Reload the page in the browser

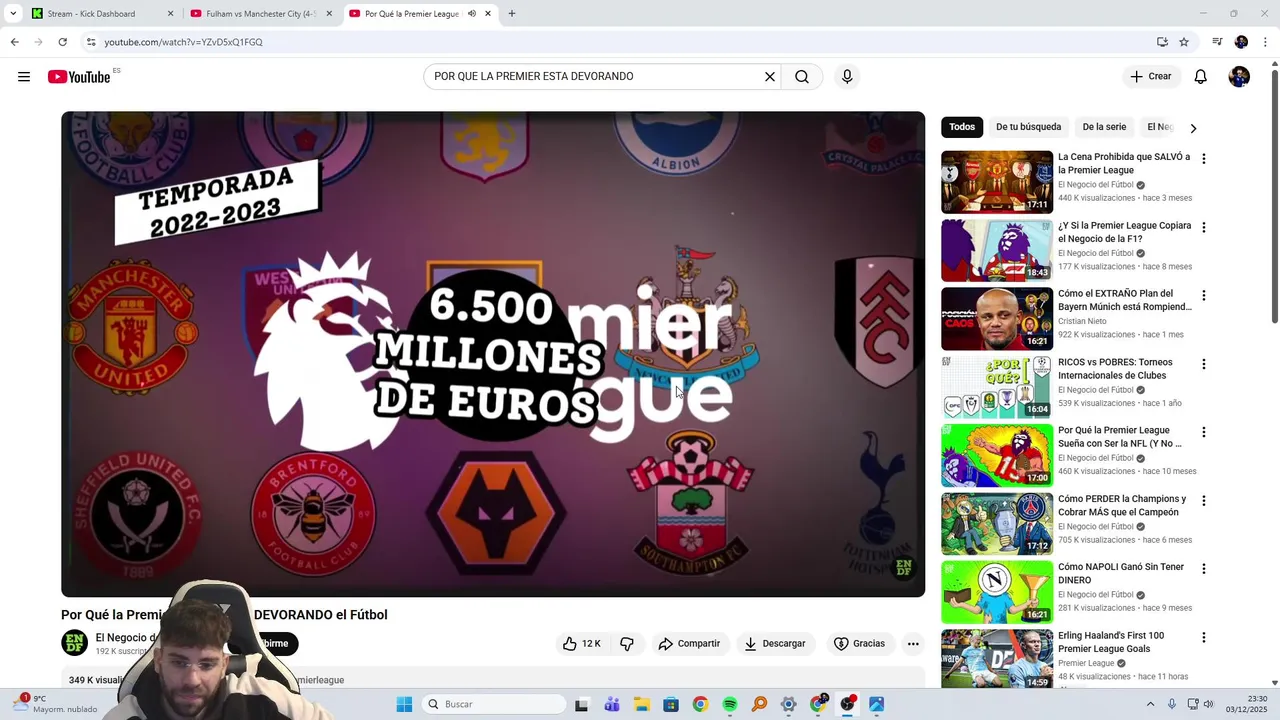click(62, 42)
